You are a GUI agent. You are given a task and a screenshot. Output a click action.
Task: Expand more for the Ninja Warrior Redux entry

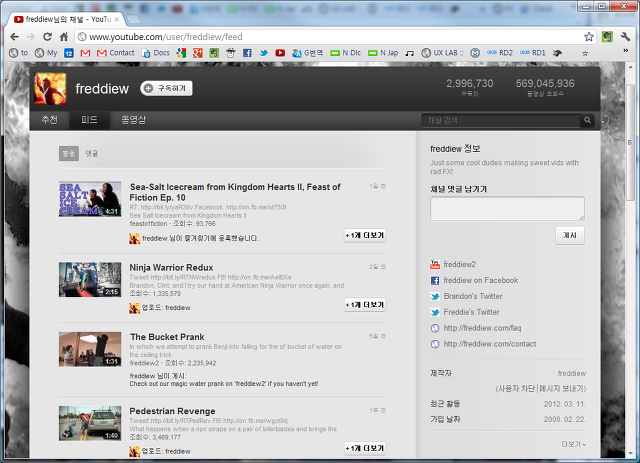[x=365, y=305]
